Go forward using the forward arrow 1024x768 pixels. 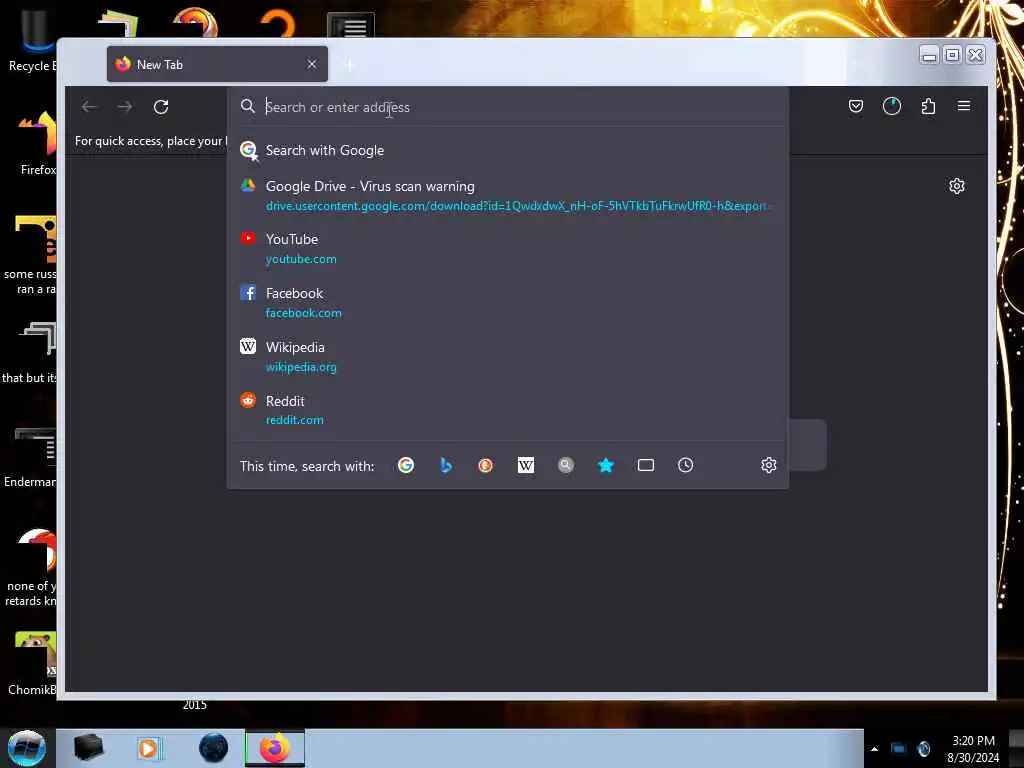pyautogui.click(x=125, y=106)
